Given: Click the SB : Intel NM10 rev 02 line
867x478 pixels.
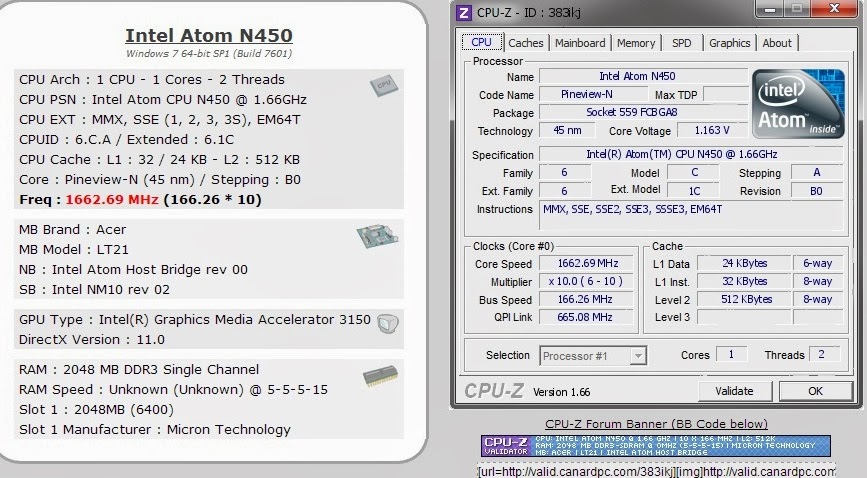Looking at the screenshot, I should [94, 289].
